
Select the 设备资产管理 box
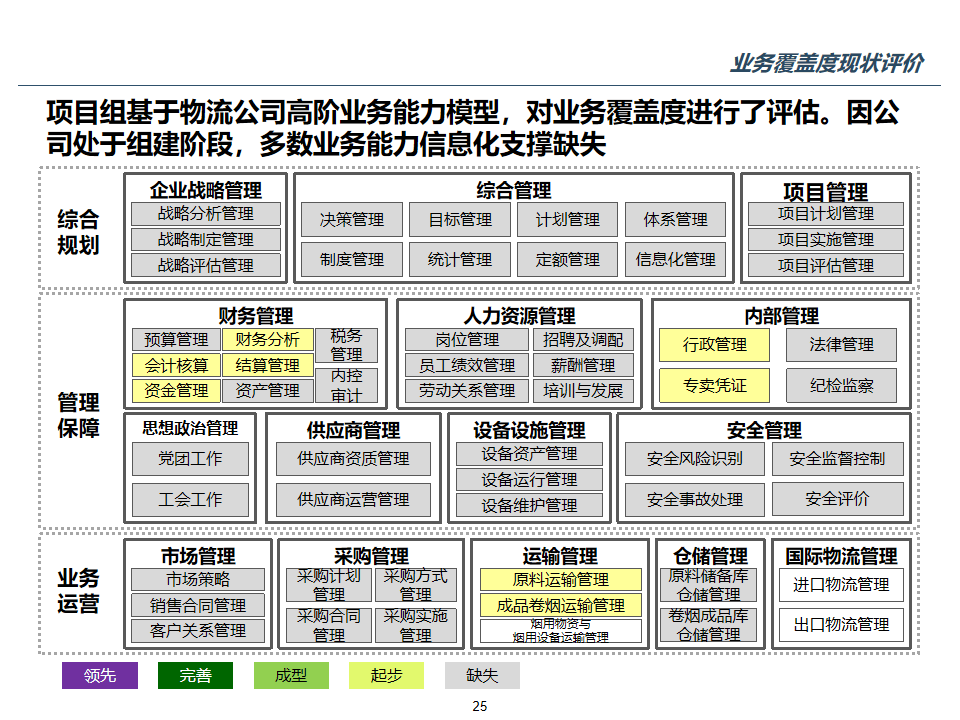pyautogui.click(x=529, y=454)
